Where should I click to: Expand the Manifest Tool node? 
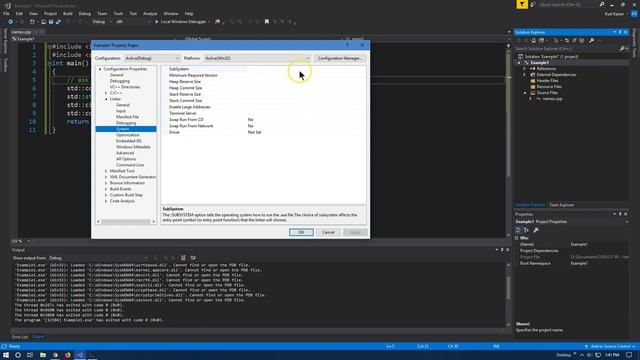[x=106, y=171]
